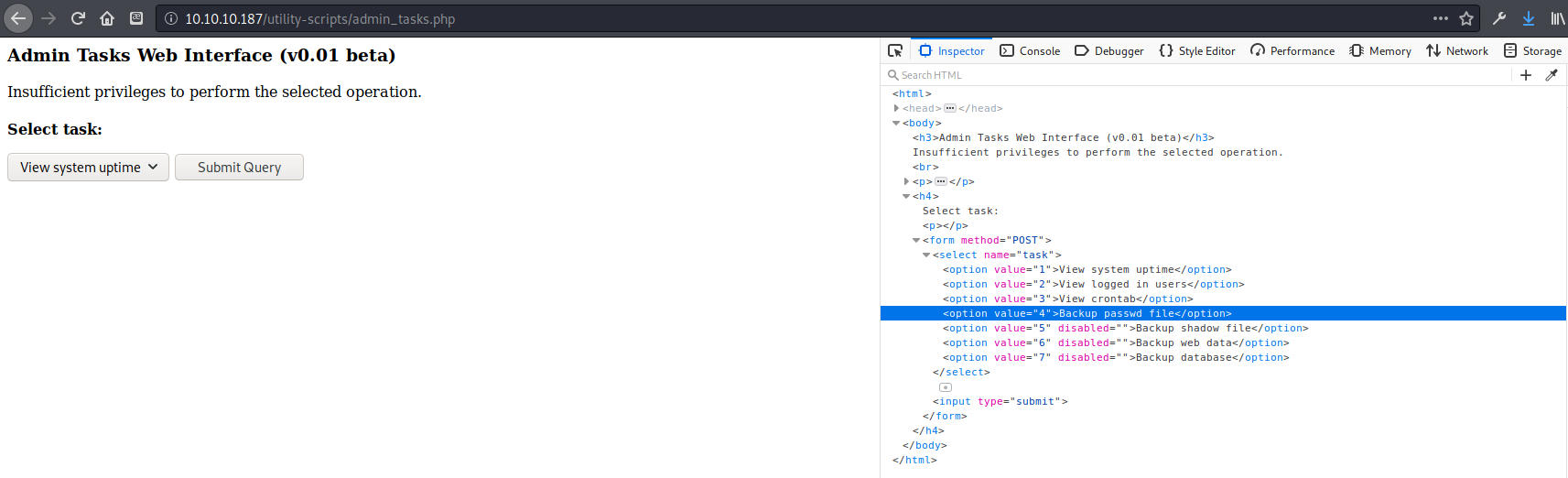Open the Network tab
This screenshot has height=478, width=1568.
[1457, 51]
